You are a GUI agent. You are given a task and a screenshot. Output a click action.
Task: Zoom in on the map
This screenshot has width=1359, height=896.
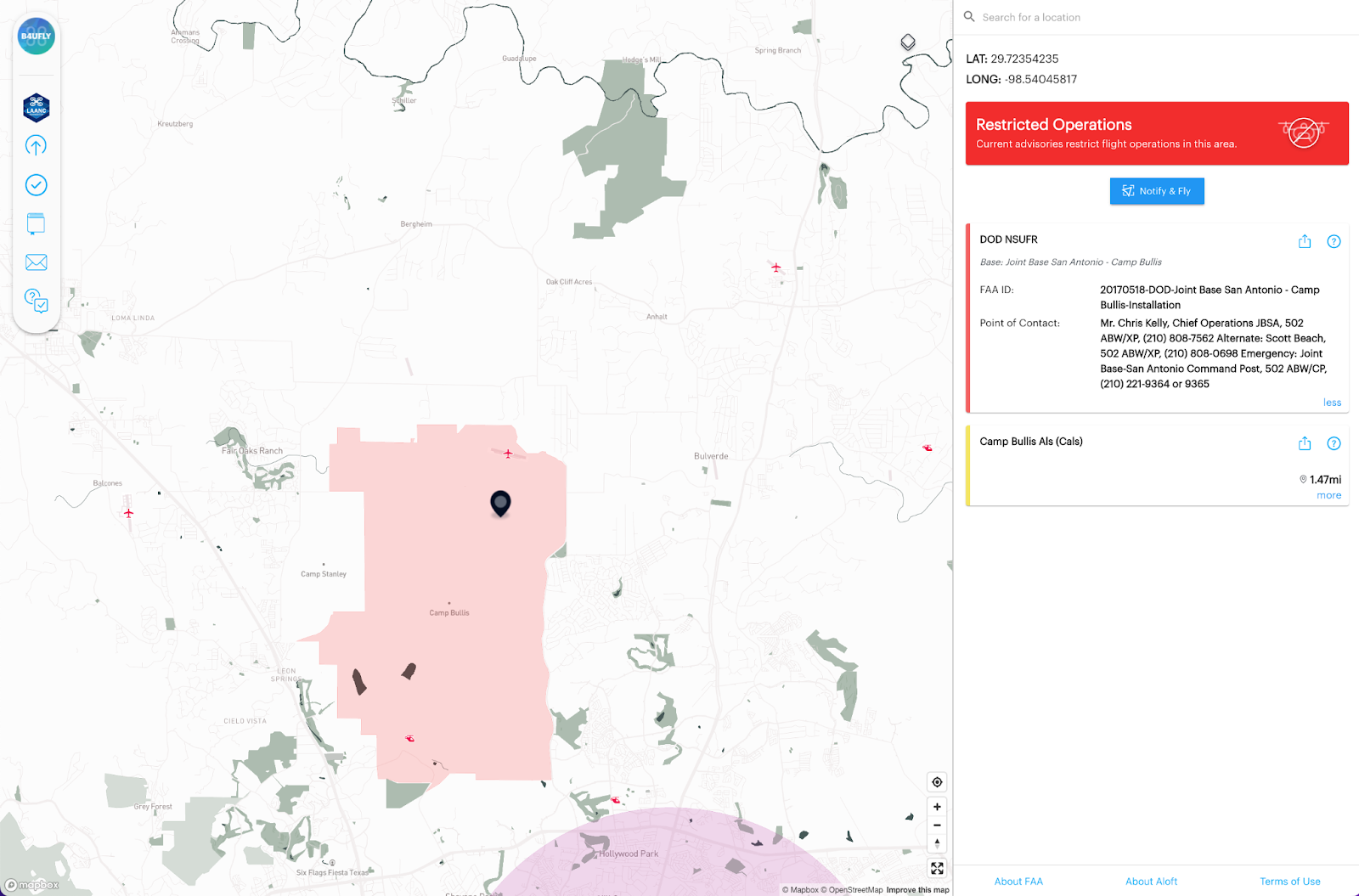[x=937, y=807]
